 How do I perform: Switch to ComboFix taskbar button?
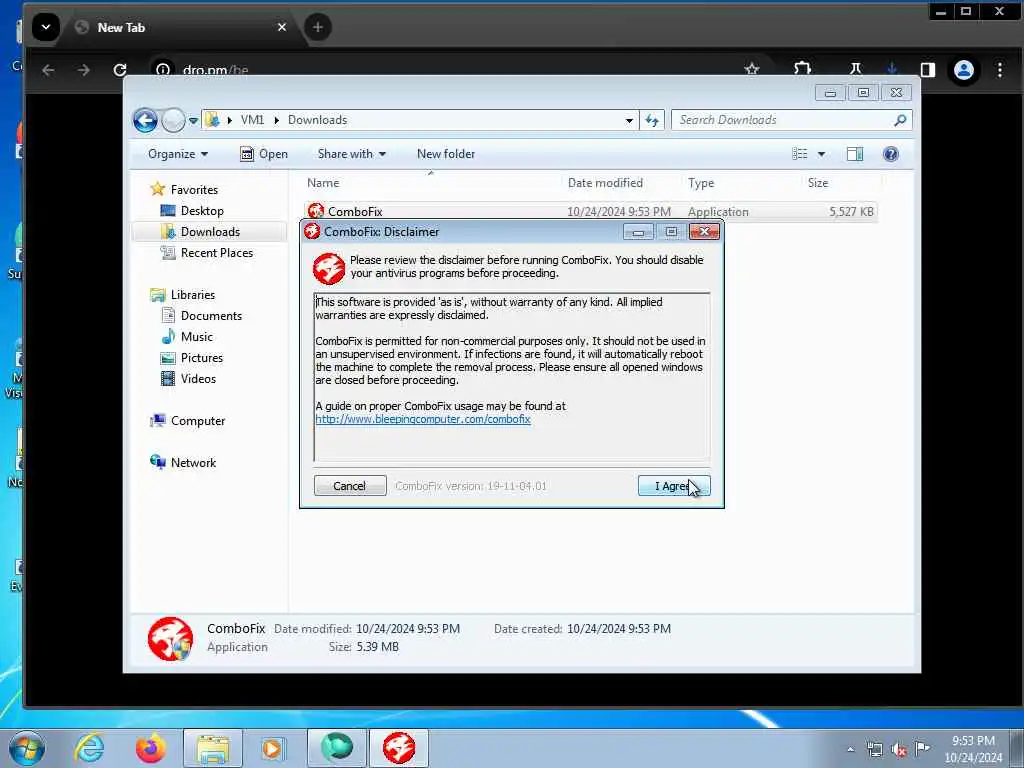pyautogui.click(x=399, y=748)
